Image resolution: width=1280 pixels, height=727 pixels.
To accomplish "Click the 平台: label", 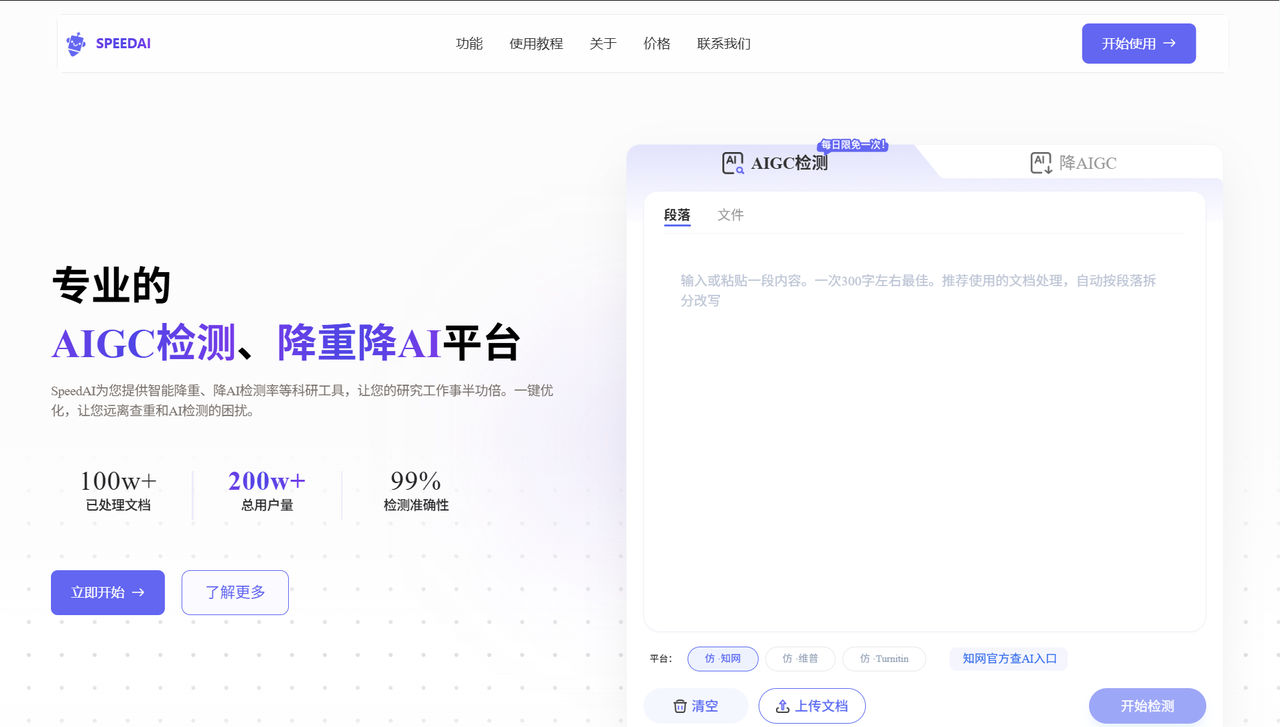I will pos(661,659).
